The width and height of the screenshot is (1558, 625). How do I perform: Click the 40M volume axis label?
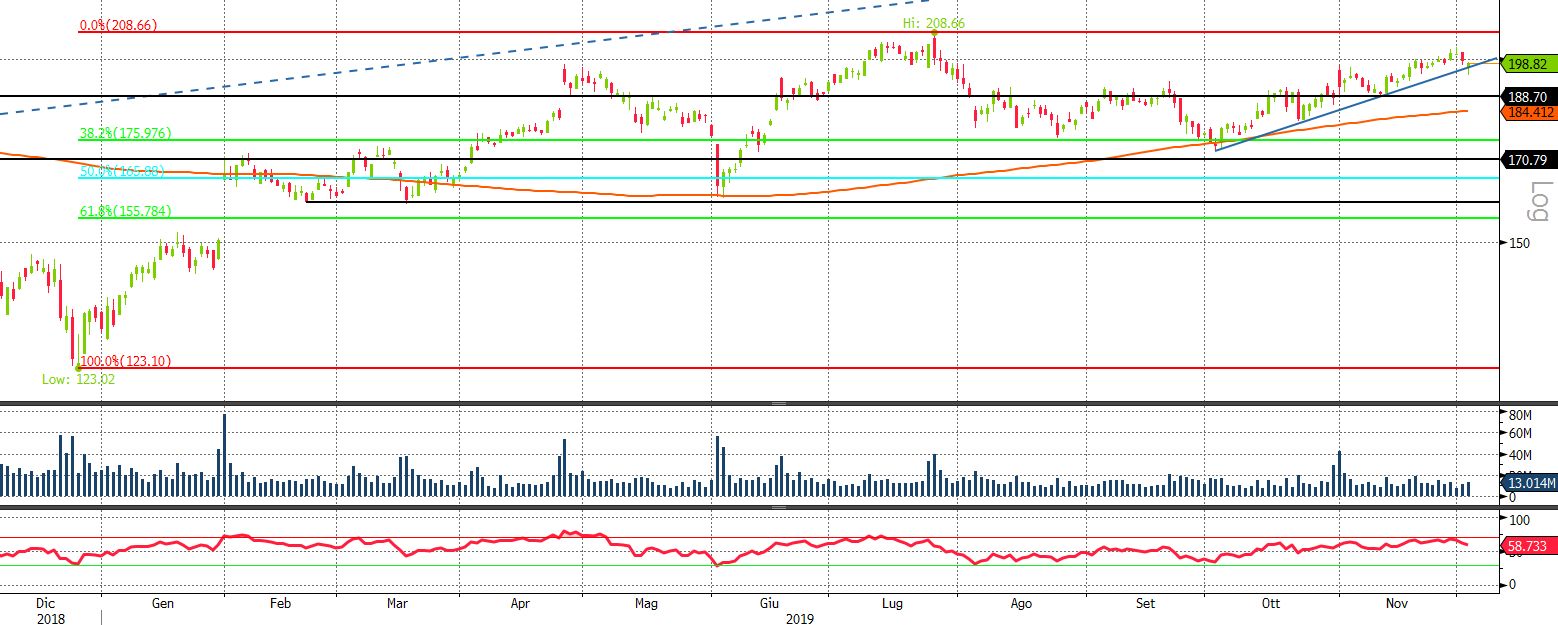click(1520, 455)
